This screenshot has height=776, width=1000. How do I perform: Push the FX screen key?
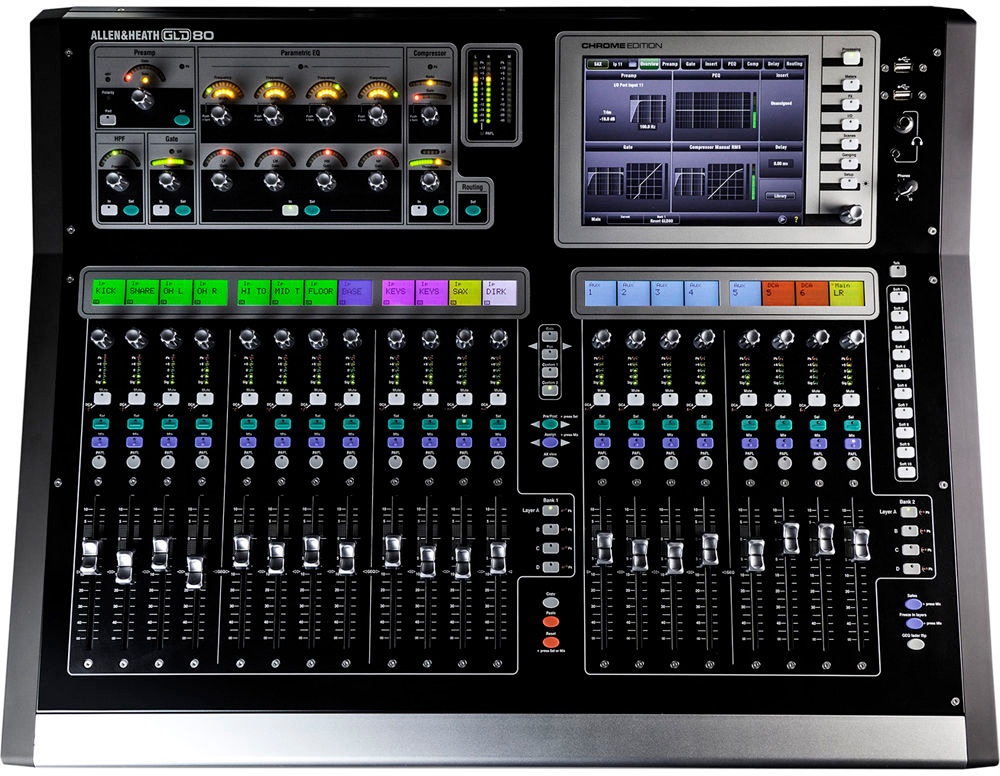click(x=851, y=104)
